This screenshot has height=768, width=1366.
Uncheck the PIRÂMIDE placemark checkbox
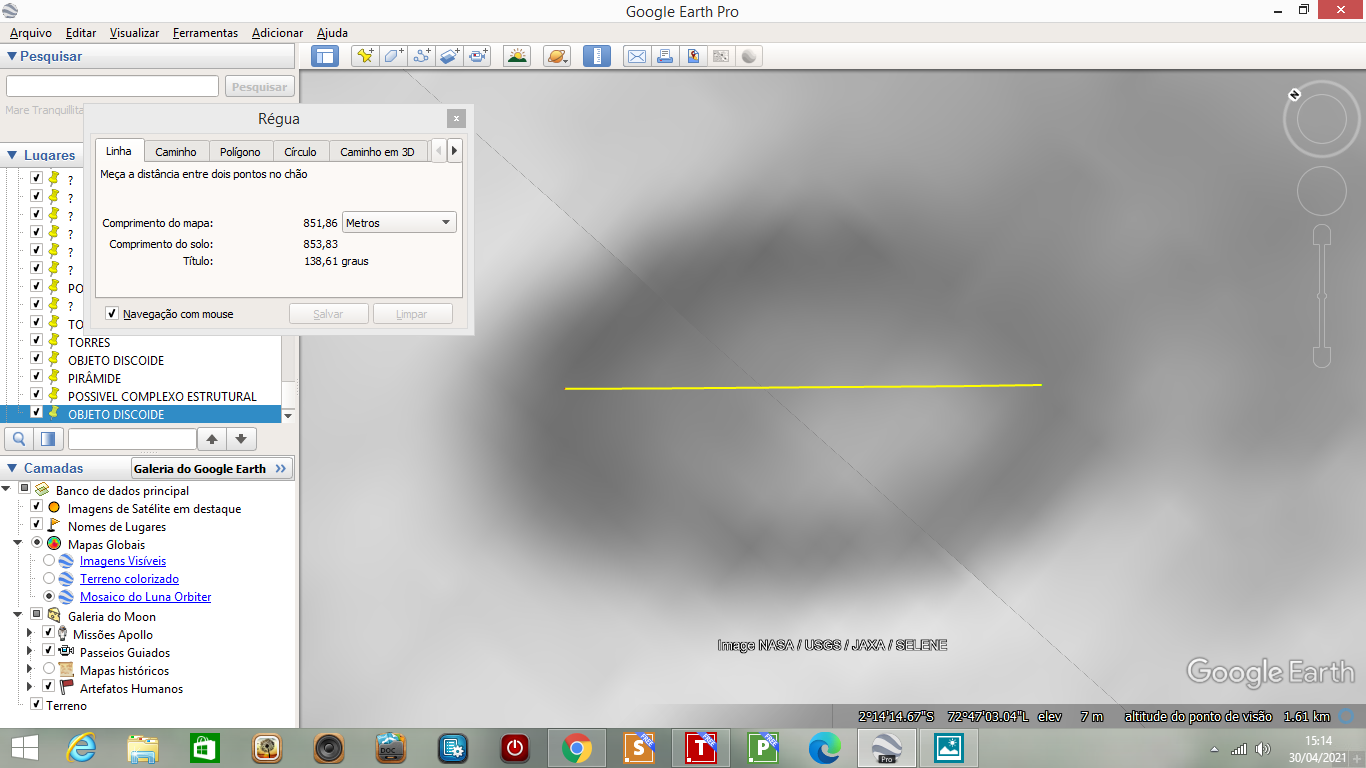click(36, 377)
